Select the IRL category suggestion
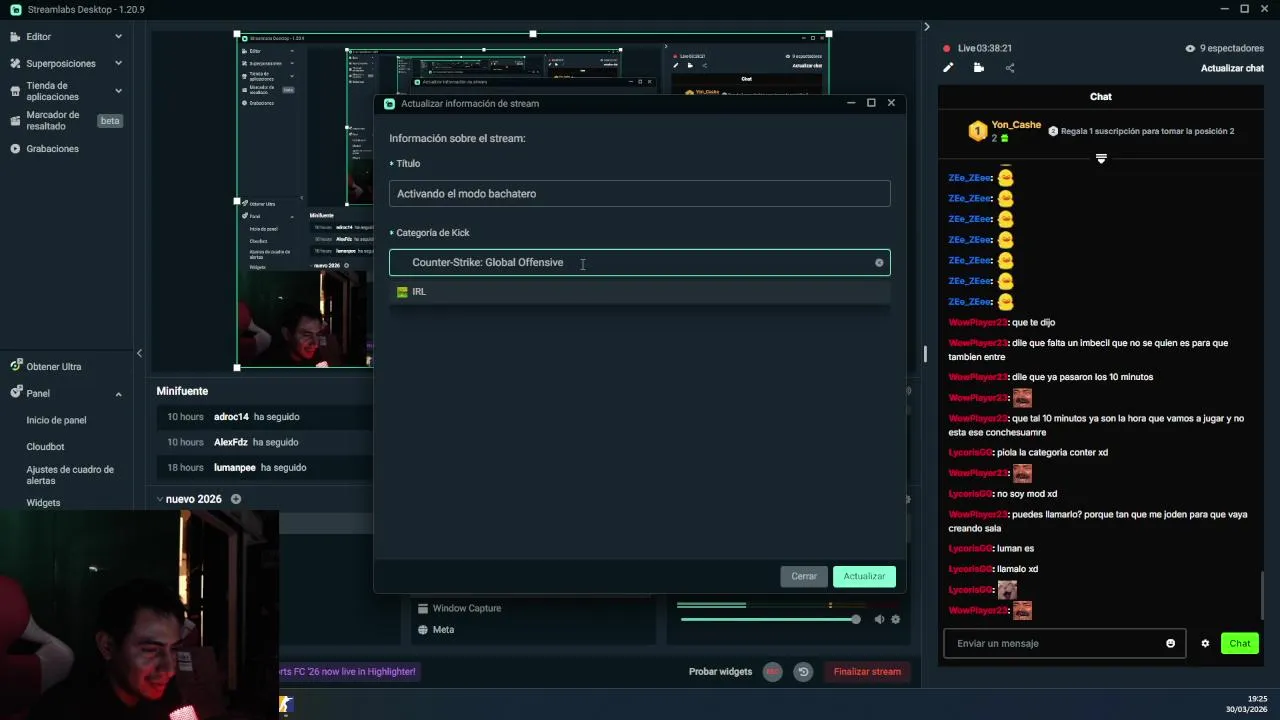 639,292
